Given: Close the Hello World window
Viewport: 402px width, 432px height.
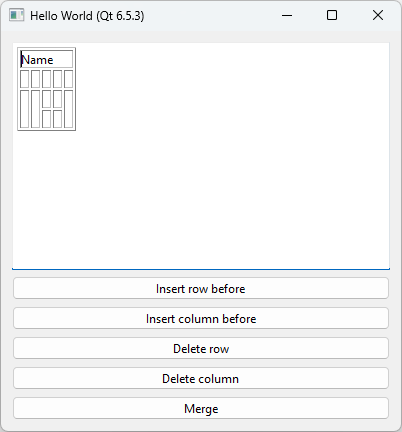Looking at the screenshot, I should point(378,15).
